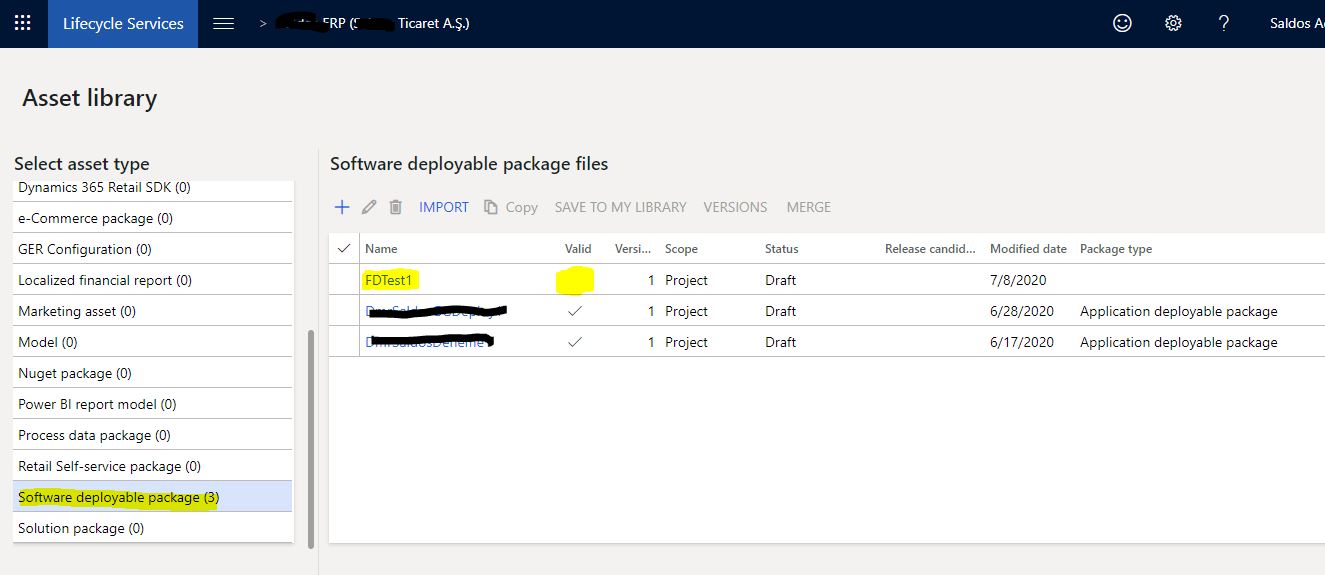Select the 6/28/2020 row checkbox

[x=345, y=311]
